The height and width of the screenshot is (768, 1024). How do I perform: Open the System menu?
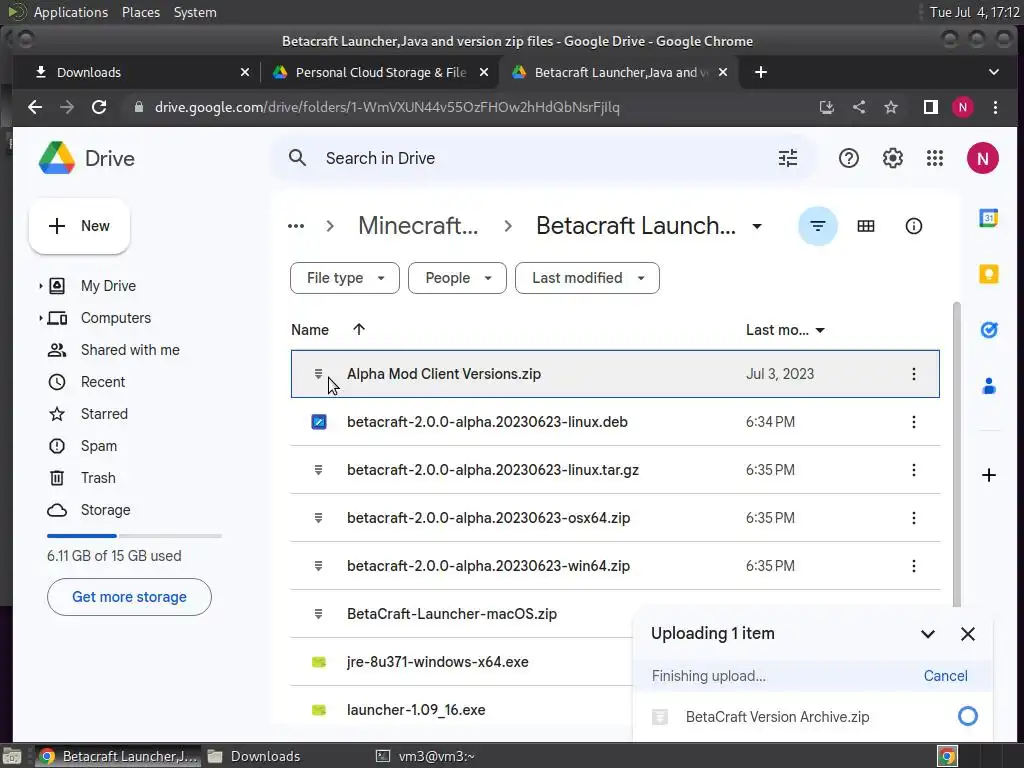(195, 12)
